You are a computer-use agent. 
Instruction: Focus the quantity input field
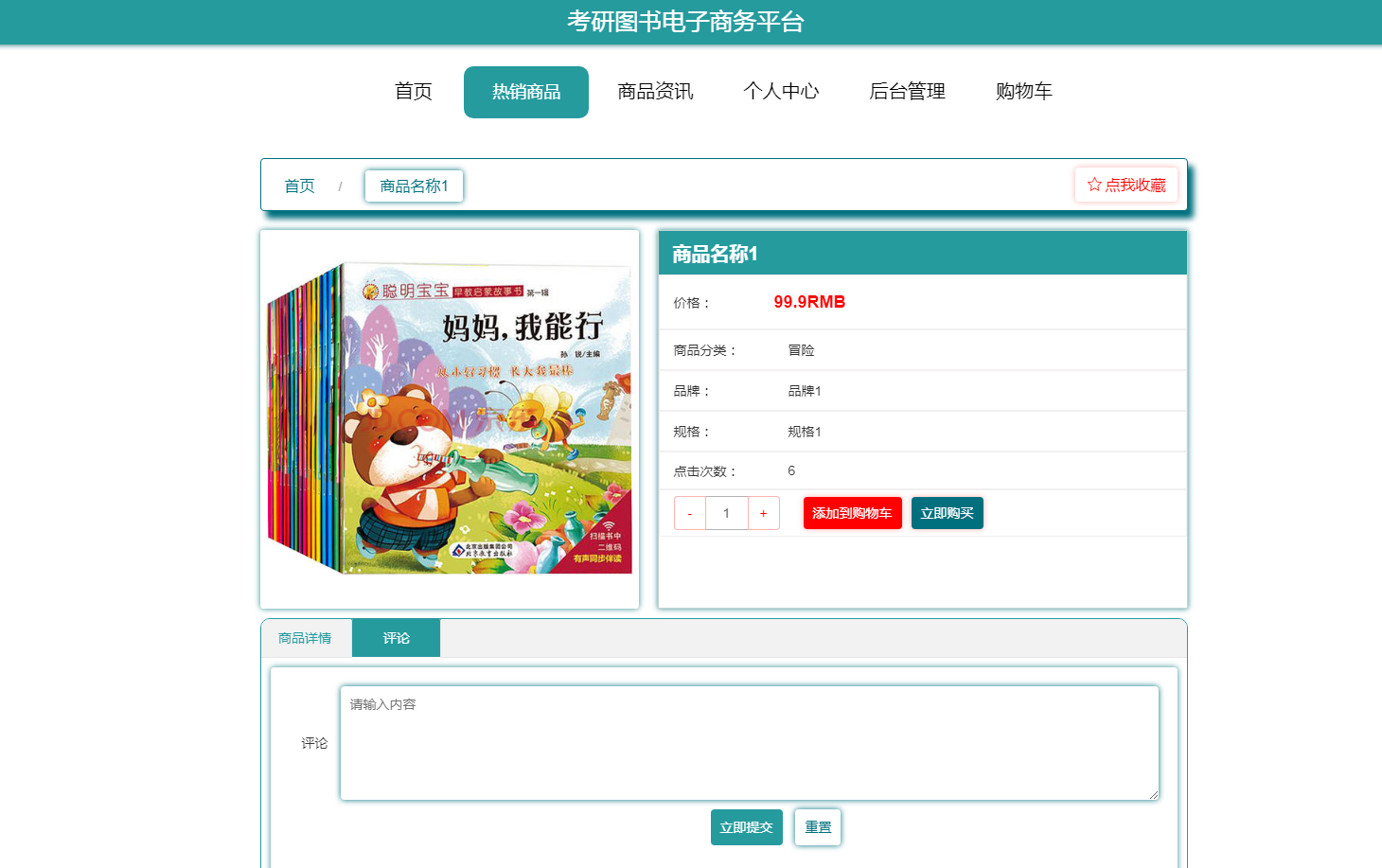click(726, 513)
